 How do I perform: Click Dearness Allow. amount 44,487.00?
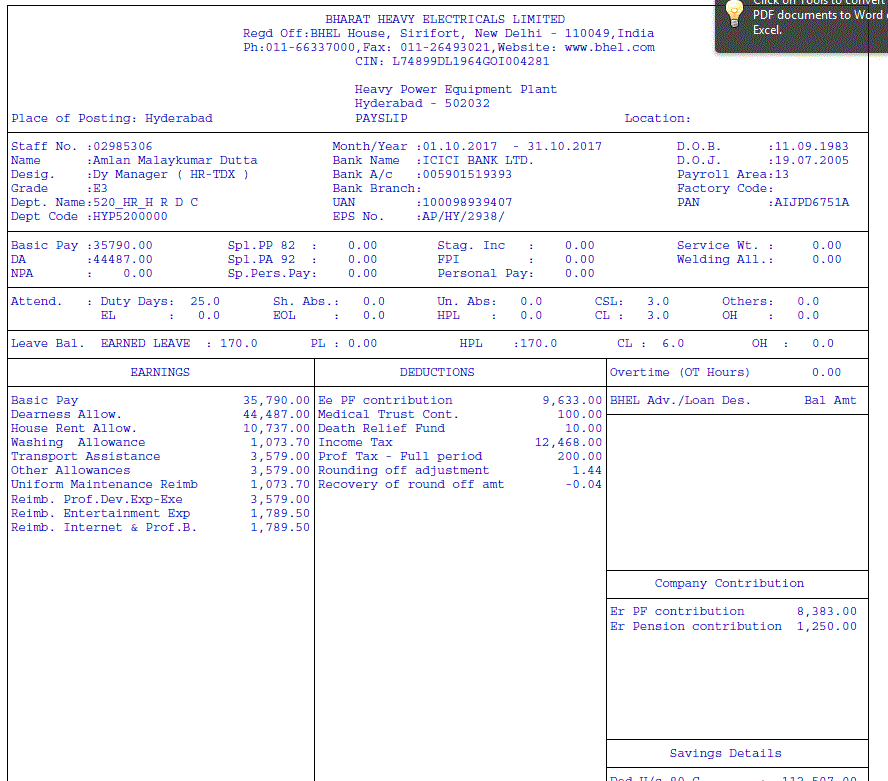coord(276,415)
